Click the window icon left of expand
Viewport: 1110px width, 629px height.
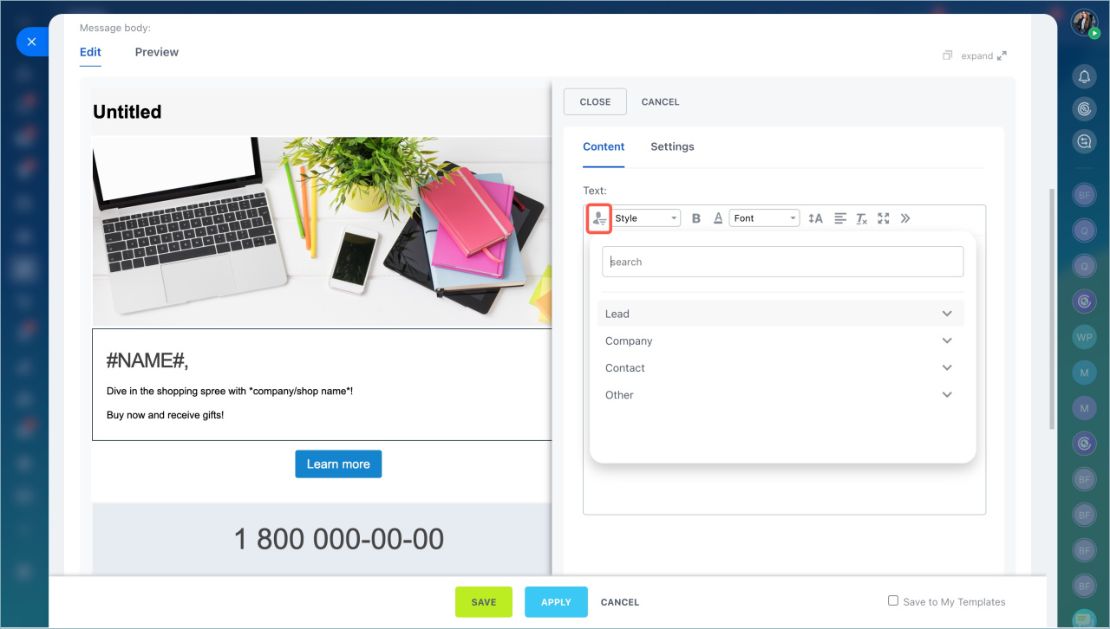[x=947, y=55]
